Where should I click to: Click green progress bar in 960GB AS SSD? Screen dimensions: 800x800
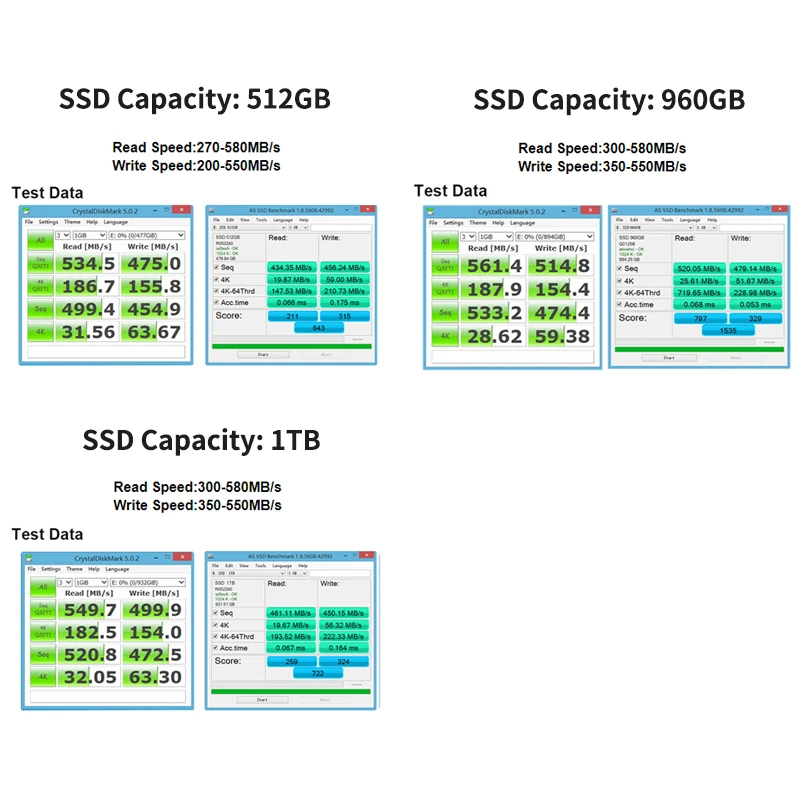coord(699,349)
